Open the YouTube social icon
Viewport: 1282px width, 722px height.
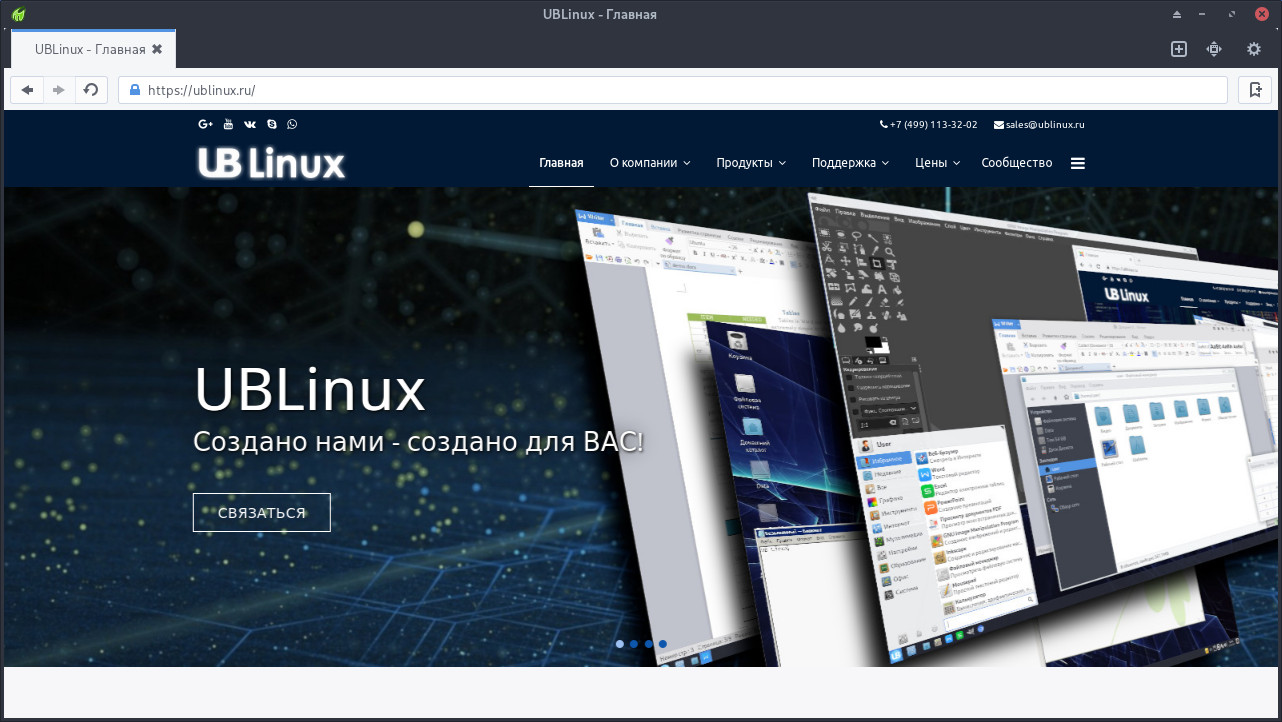pos(228,124)
